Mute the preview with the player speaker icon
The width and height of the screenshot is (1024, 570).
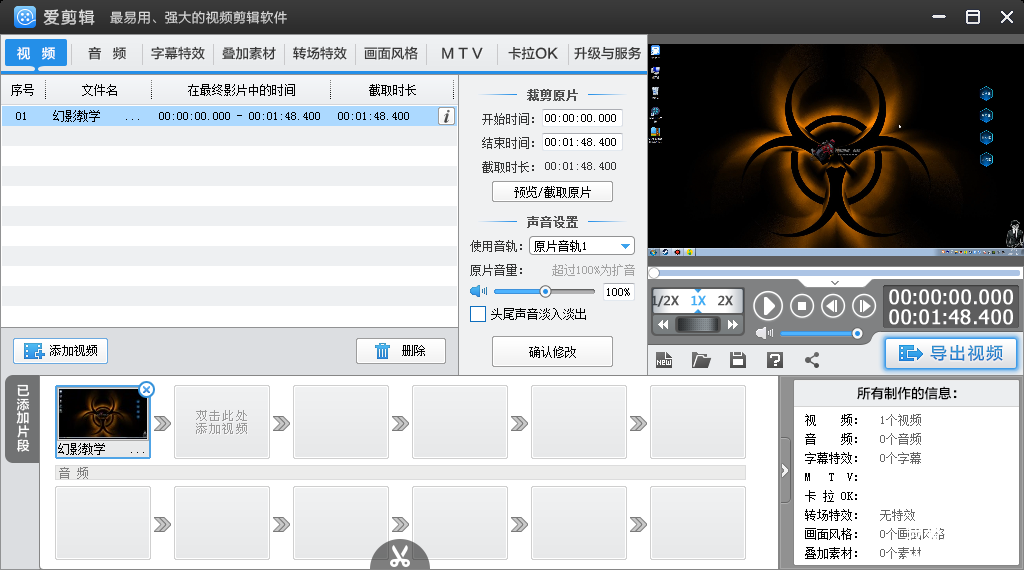[764, 333]
